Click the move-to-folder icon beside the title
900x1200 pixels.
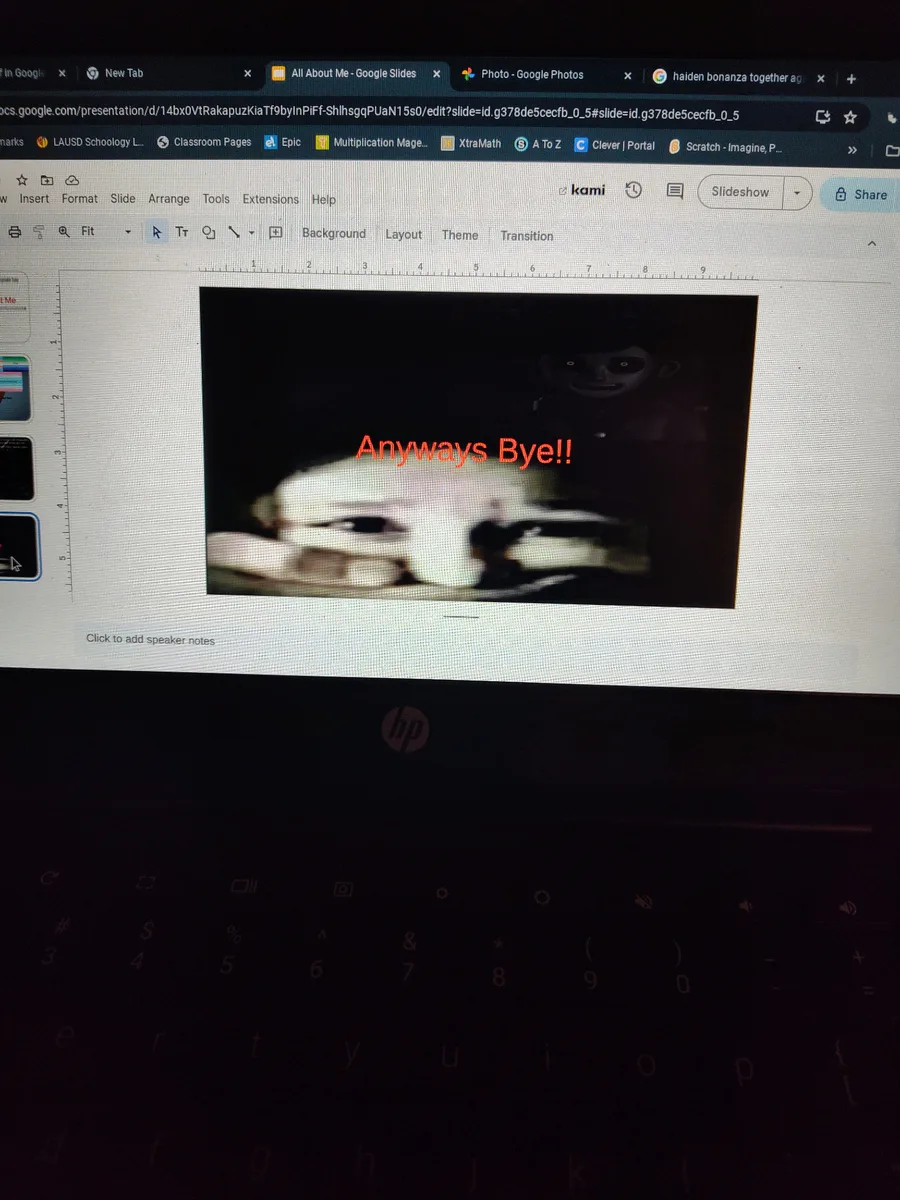click(x=47, y=180)
